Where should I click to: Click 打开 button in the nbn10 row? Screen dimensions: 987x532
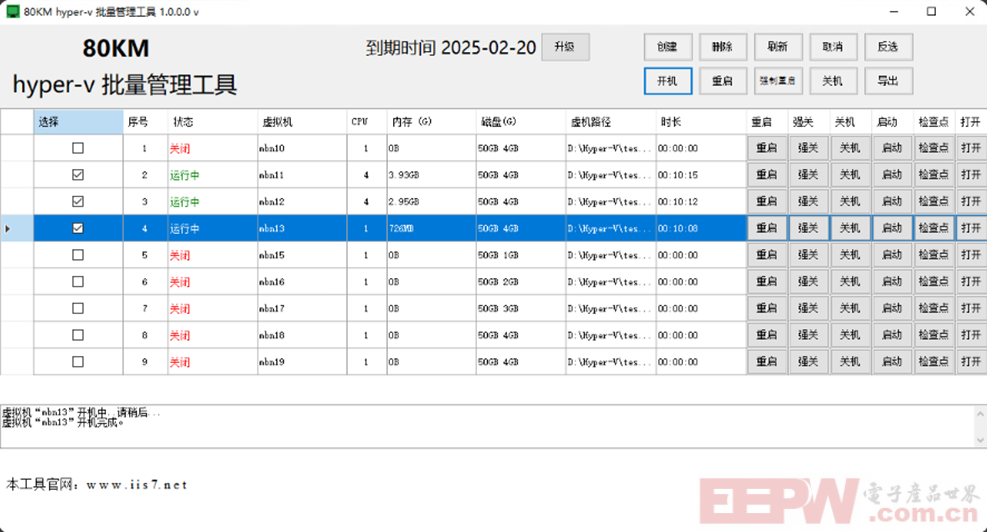(971, 148)
